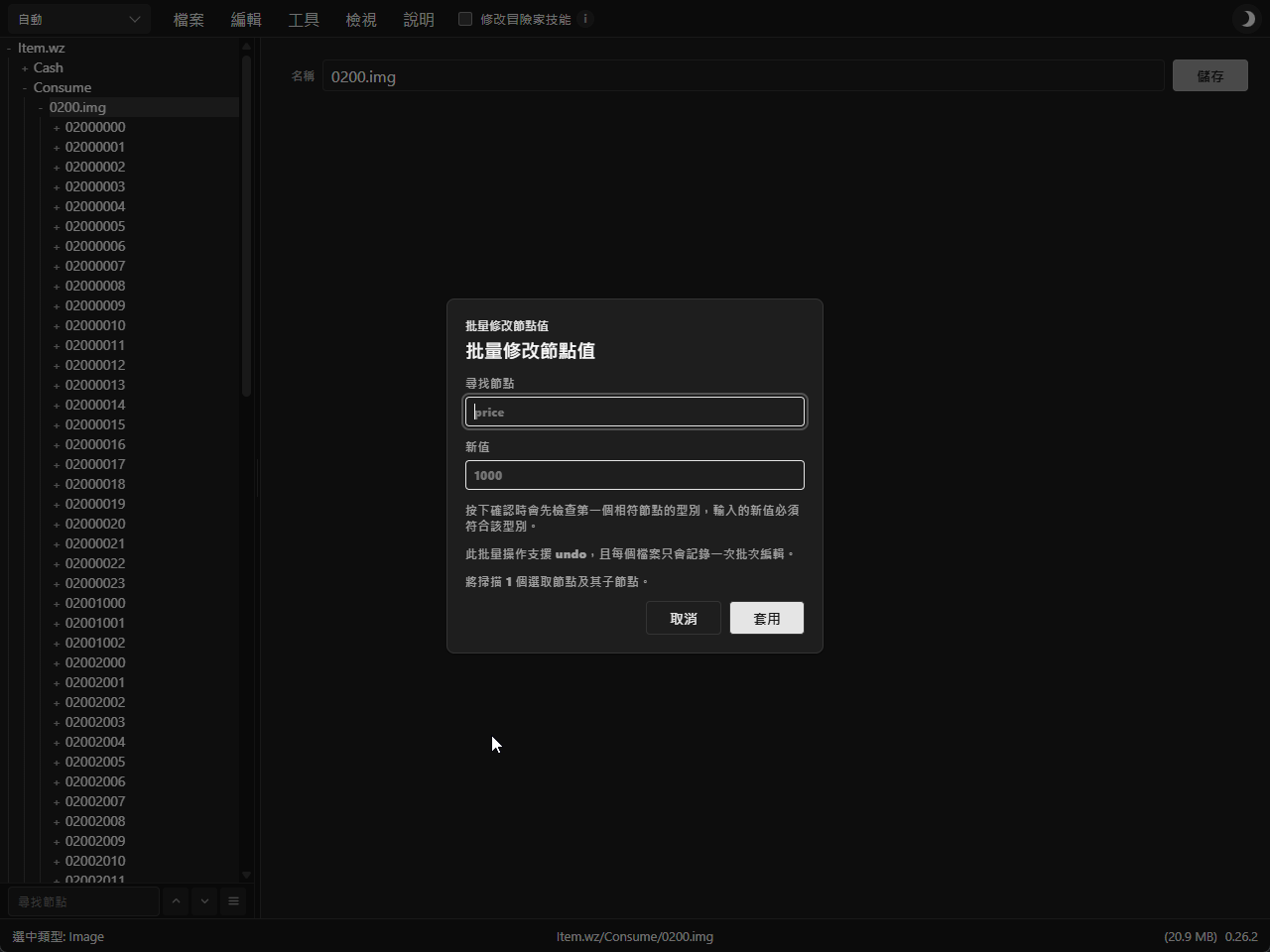Select tree item 02002003
This screenshot has height=952, width=1270.
(x=95, y=722)
